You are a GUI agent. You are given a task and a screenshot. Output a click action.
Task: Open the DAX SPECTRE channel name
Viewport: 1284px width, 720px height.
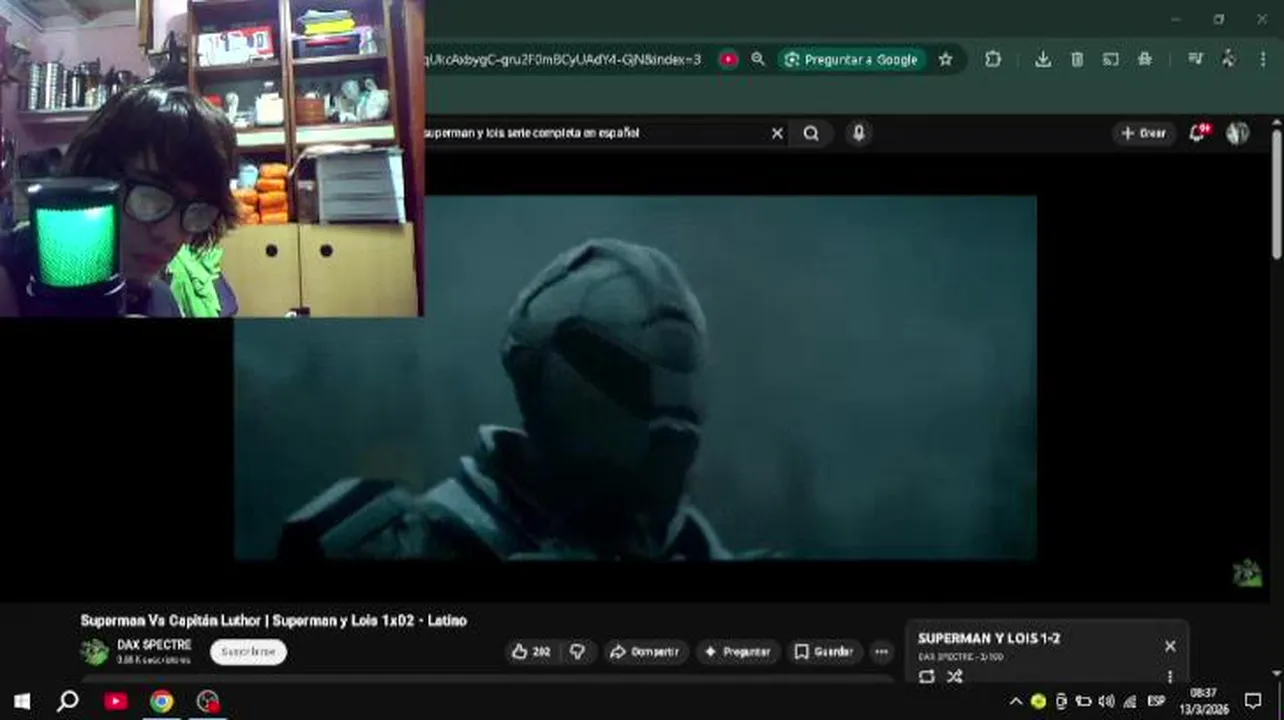[x=154, y=645]
